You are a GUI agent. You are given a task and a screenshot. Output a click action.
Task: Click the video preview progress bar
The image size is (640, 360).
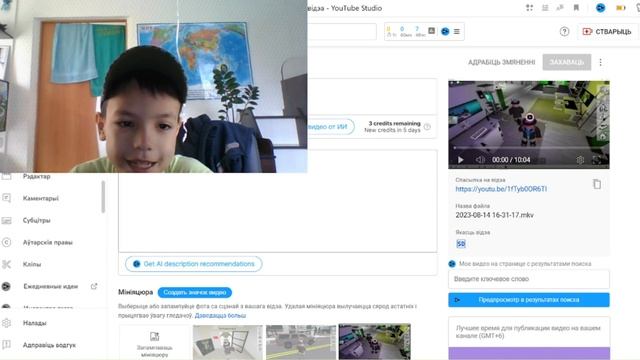[x=529, y=148]
